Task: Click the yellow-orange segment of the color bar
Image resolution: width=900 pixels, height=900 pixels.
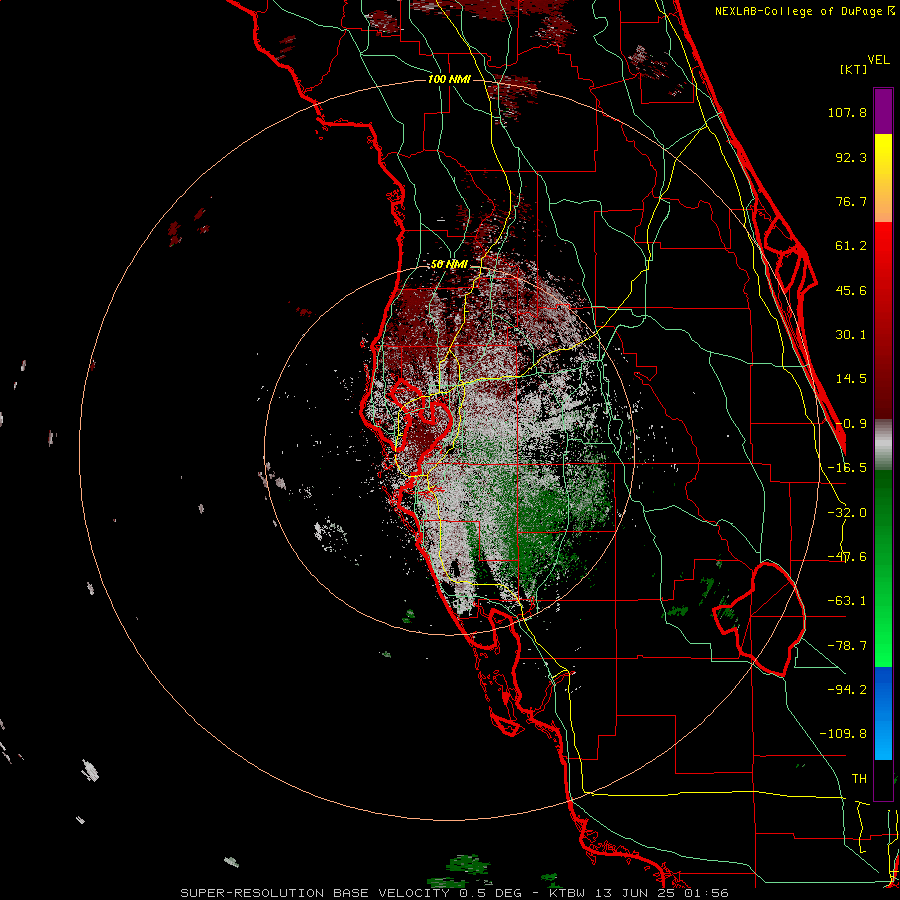Action: [883, 178]
